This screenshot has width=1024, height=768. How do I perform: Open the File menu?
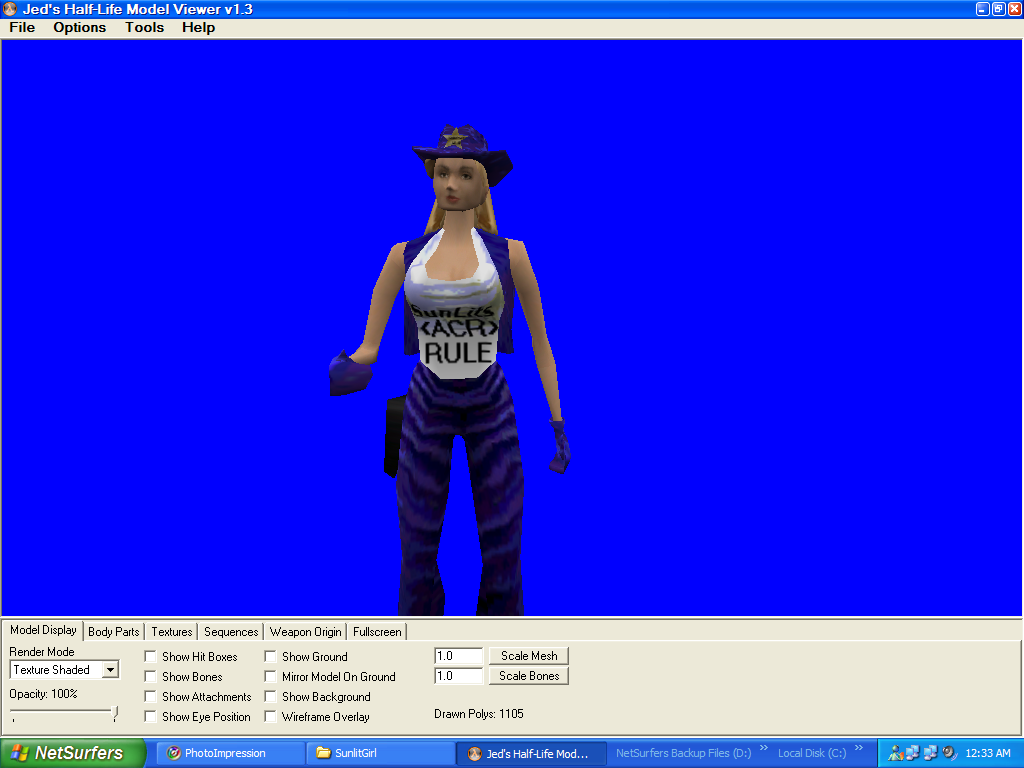(x=22, y=27)
